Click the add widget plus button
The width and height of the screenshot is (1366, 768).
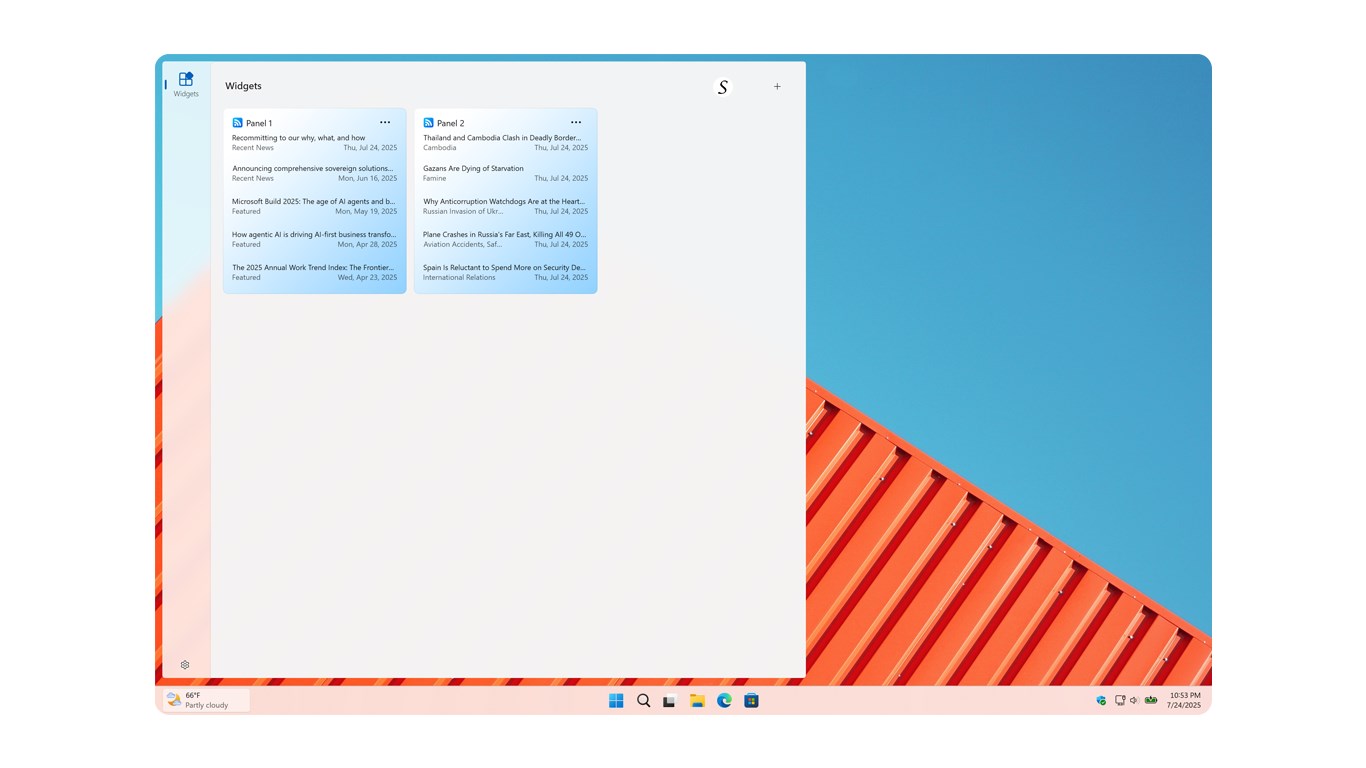point(777,86)
